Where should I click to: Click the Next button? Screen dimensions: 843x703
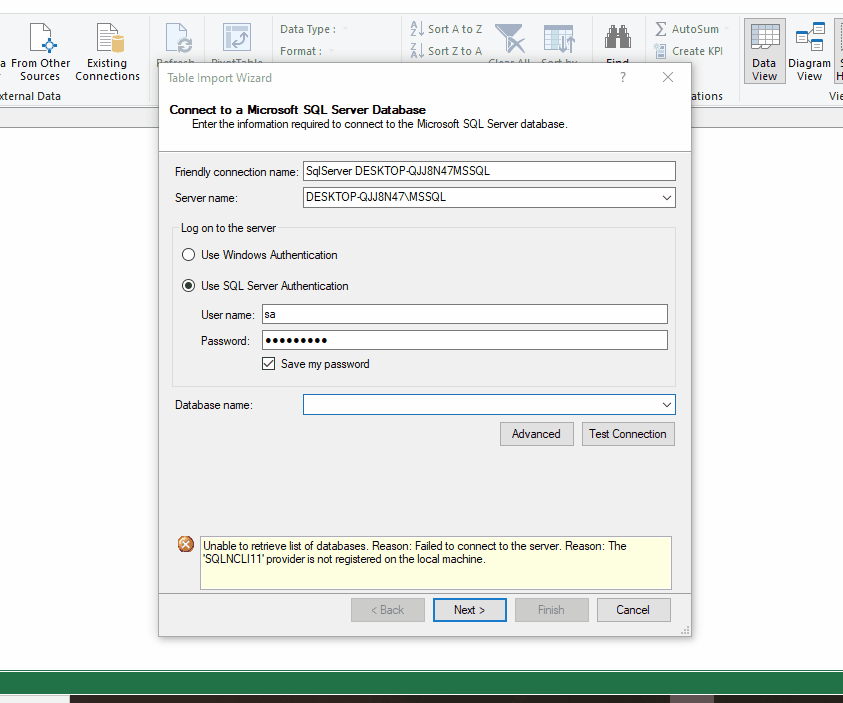coord(469,610)
